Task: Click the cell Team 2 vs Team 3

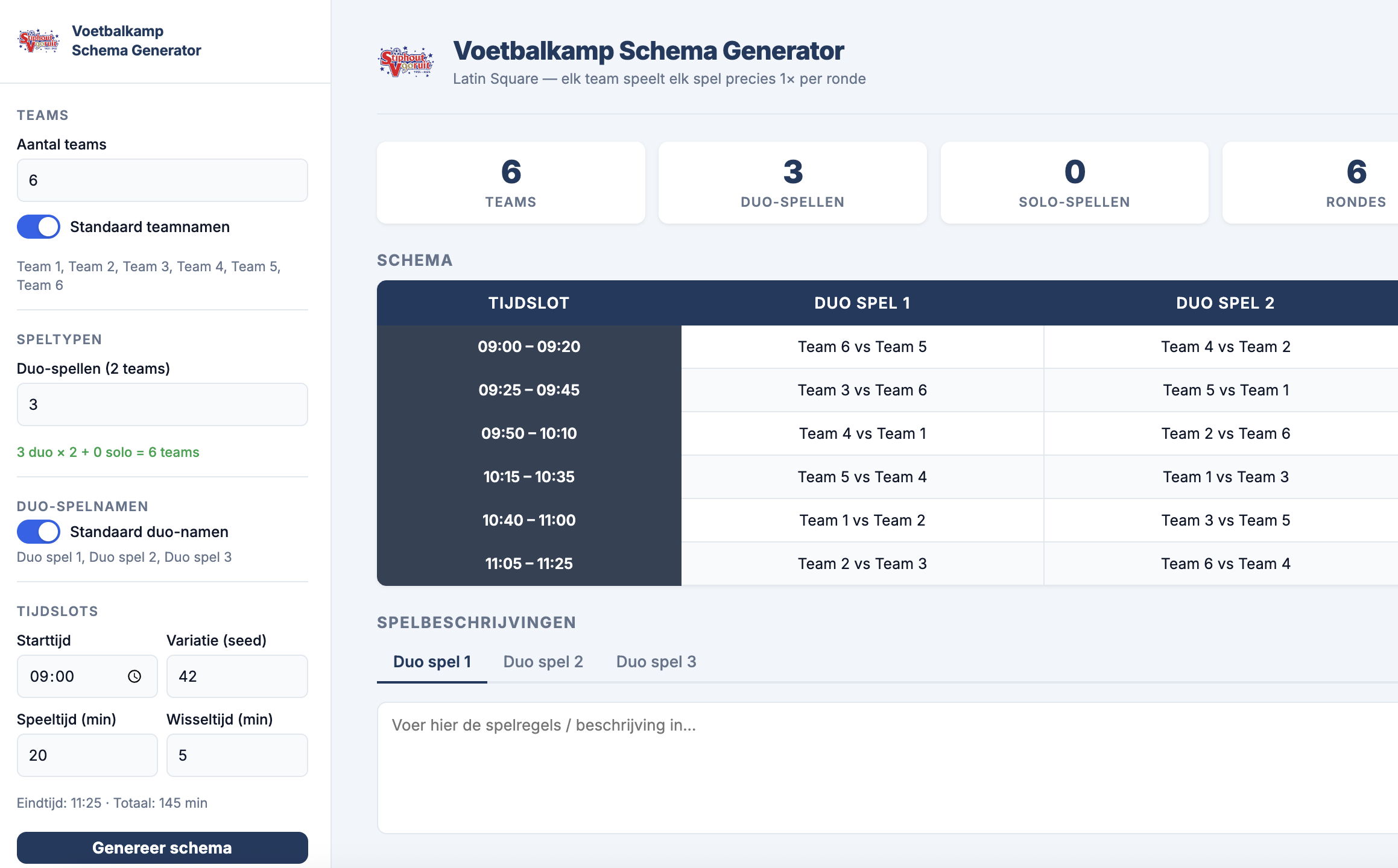Action: pos(862,564)
